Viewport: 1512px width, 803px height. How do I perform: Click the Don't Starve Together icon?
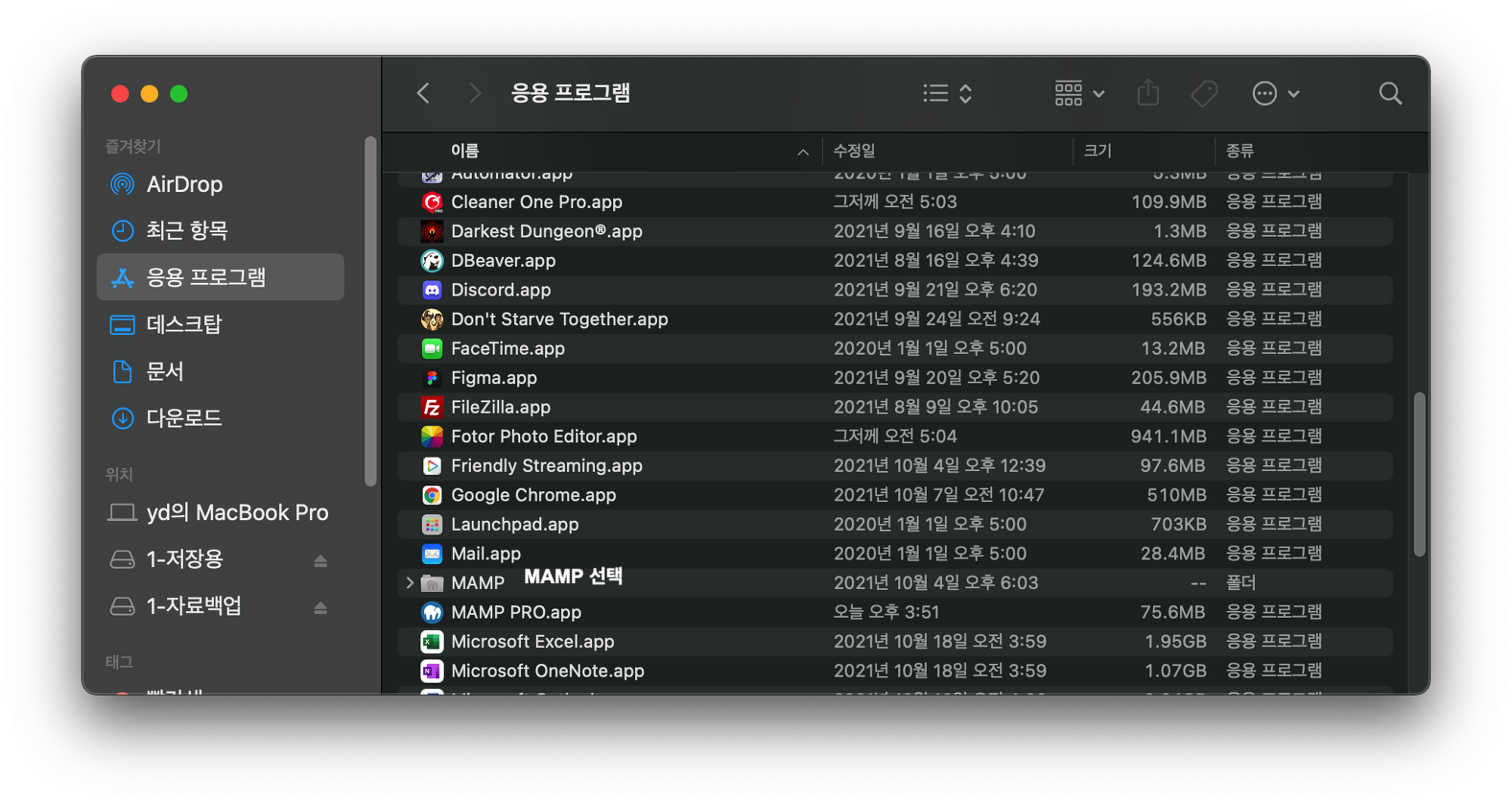coord(432,319)
